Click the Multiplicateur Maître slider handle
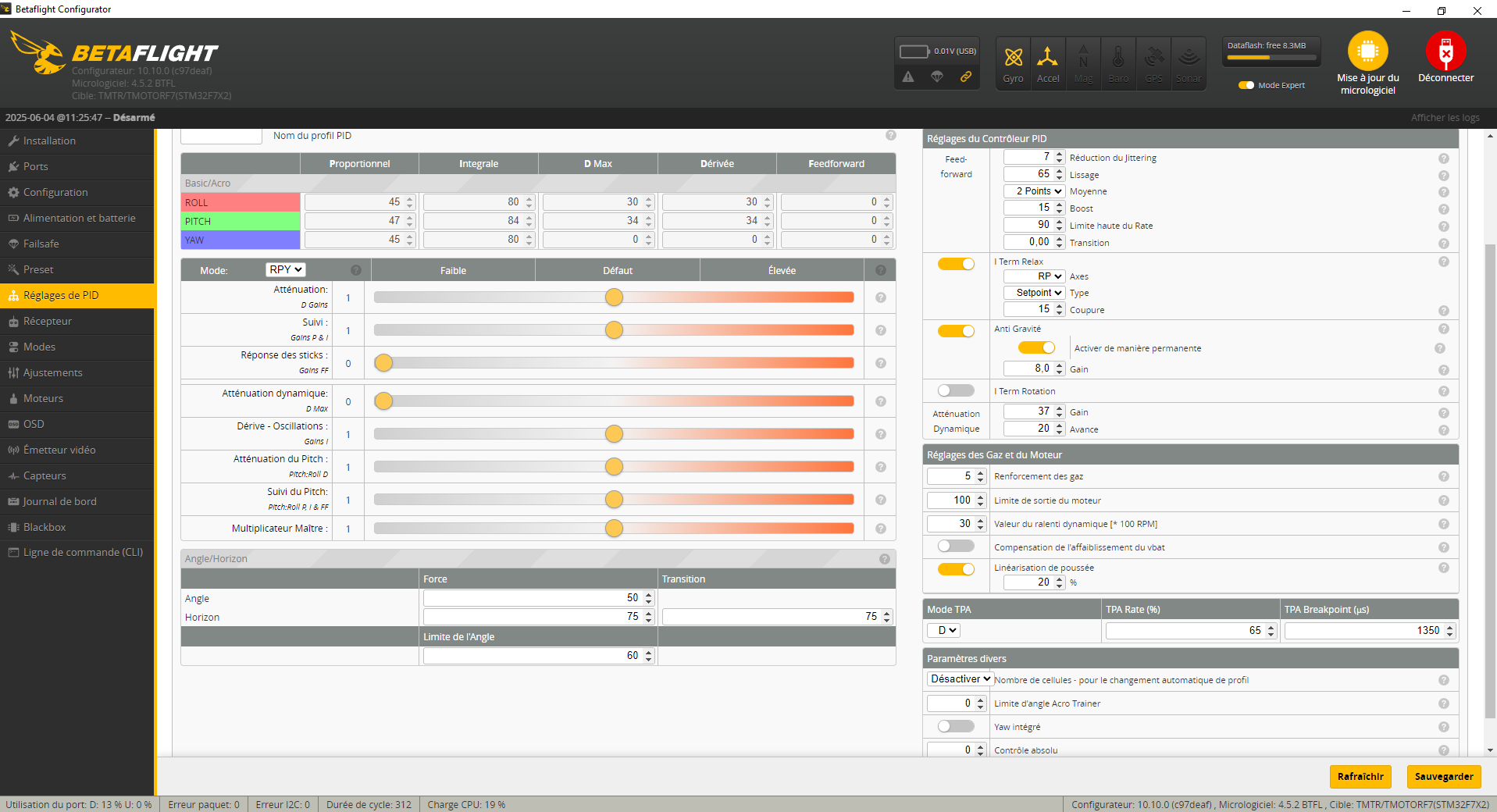The image size is (1497, 812). click(614, 529)
